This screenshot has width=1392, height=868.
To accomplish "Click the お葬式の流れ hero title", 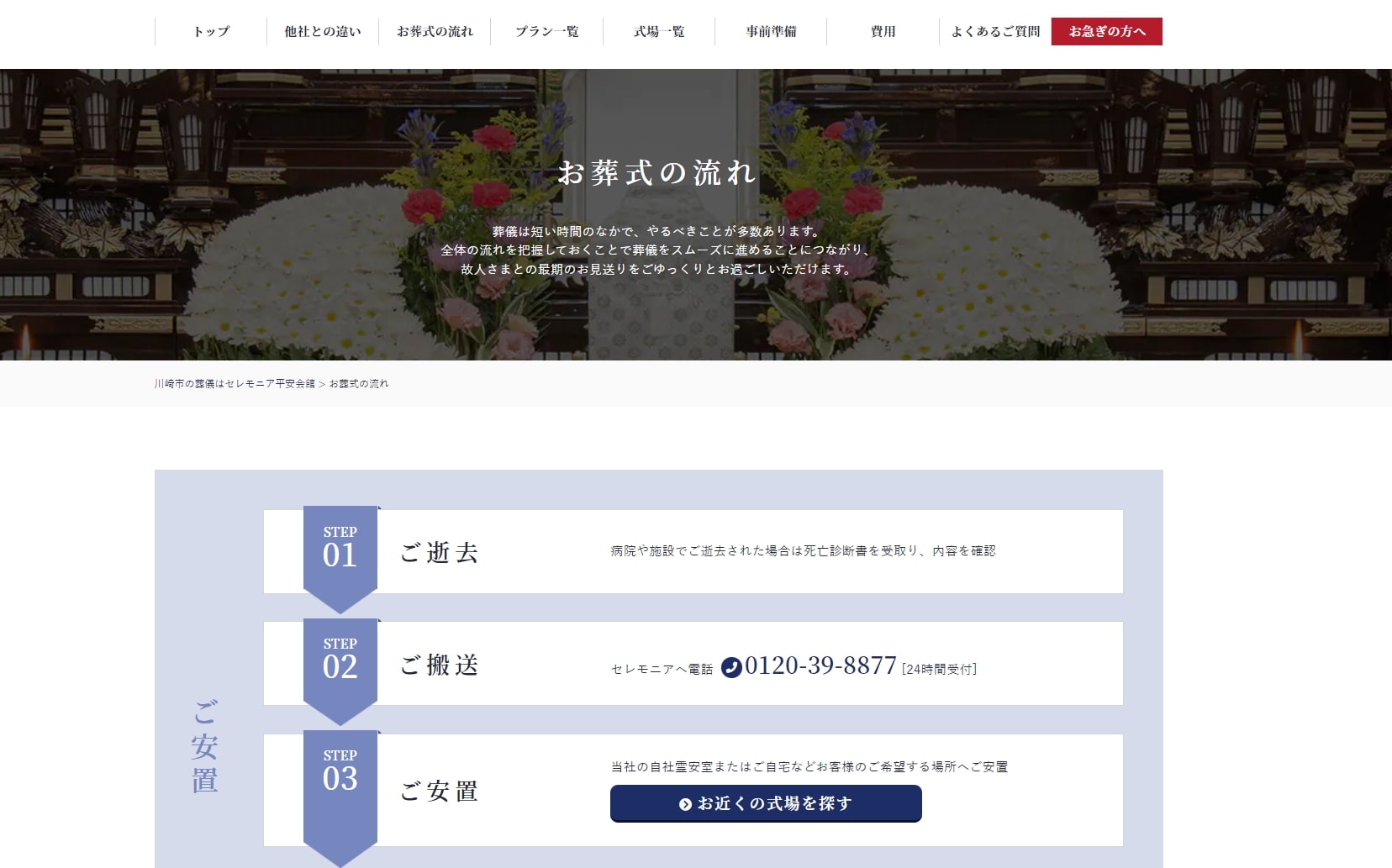I will (656, 173).
